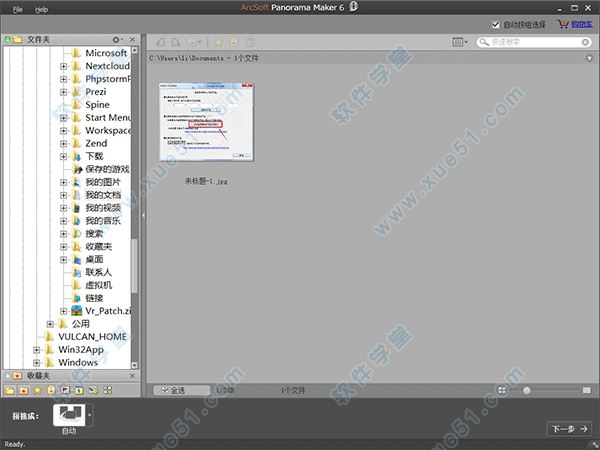The height and width of the screenshot is (450, 600).
Task: Rotate image left toolbar icon
Action: [x=161, y=42]
